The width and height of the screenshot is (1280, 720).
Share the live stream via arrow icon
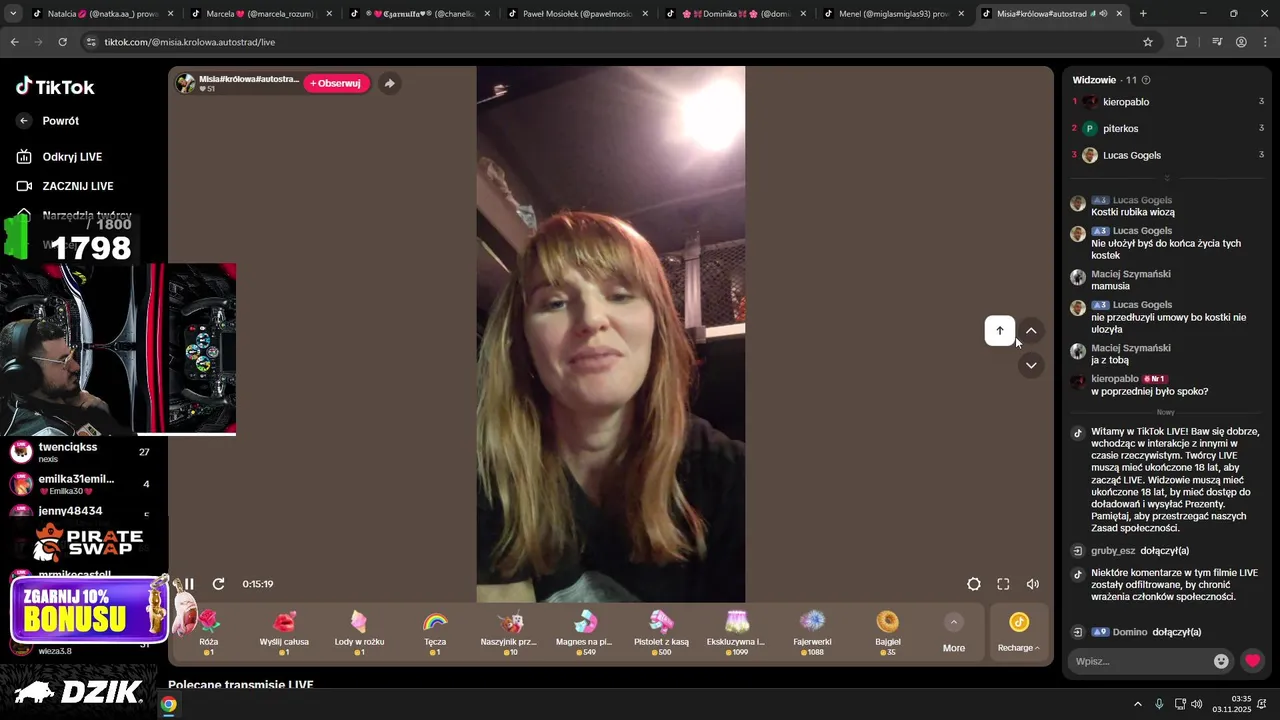coord(390,83)
